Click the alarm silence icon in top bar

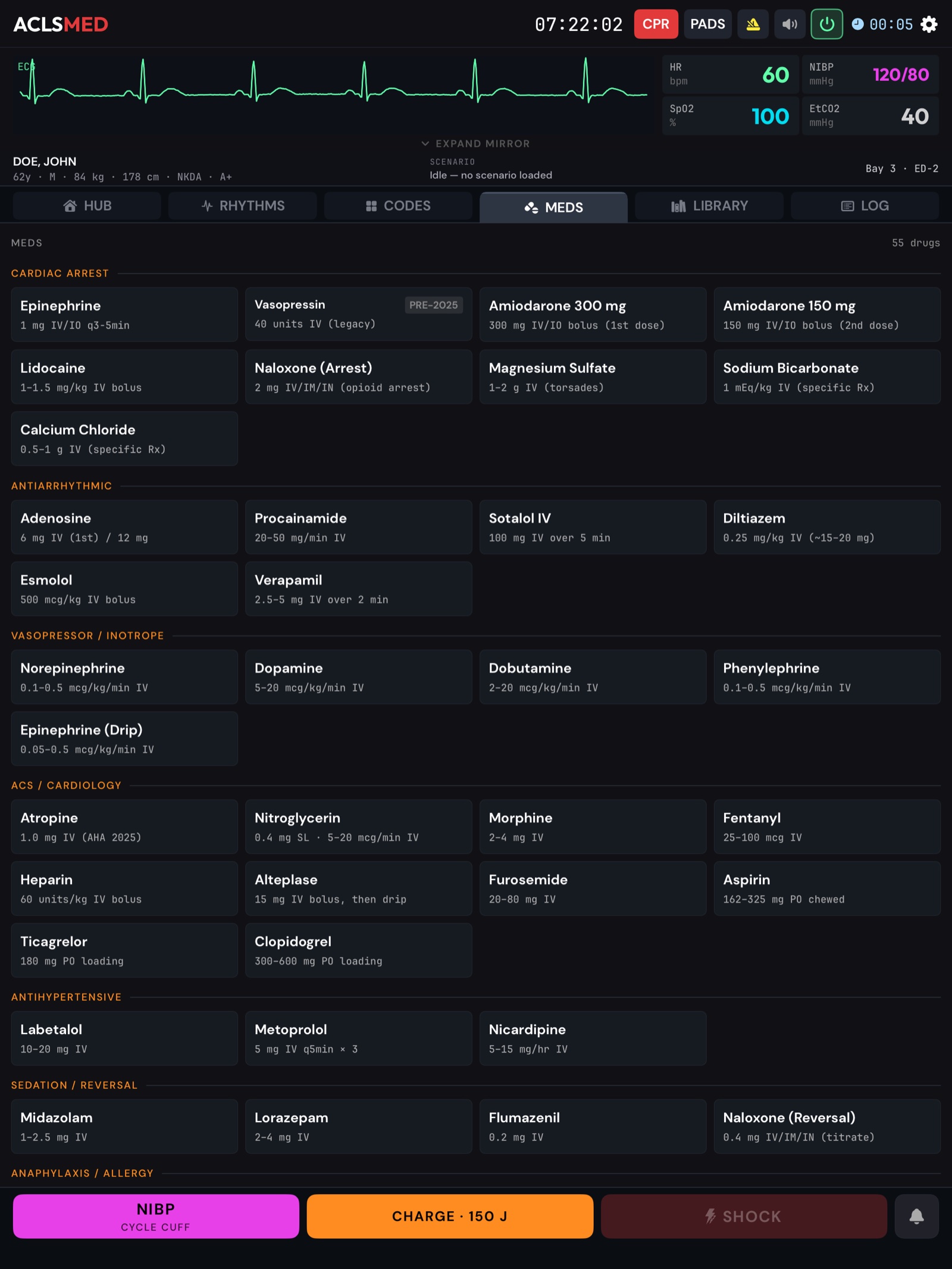[753, 24]
